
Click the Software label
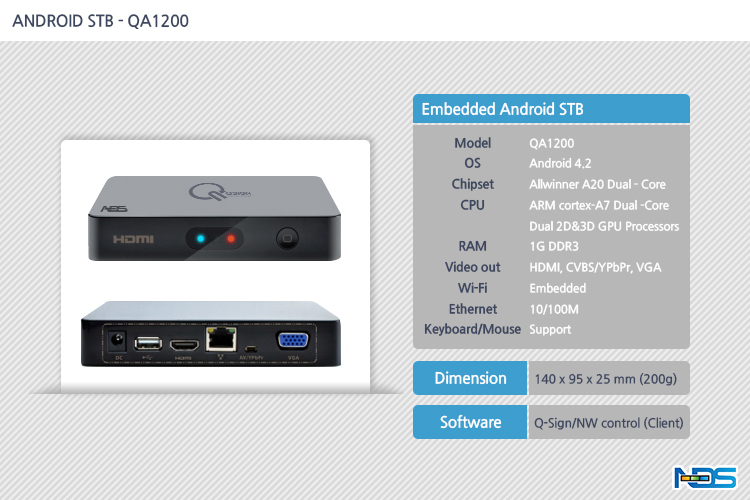tap(470, 422)
